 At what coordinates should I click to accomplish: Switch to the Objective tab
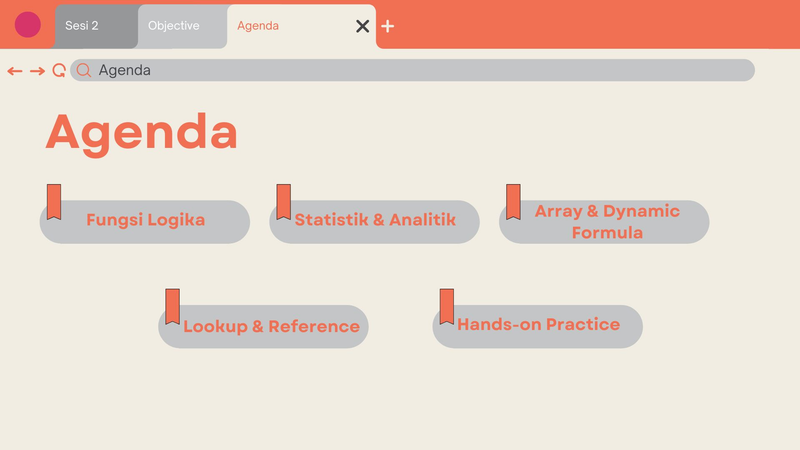click(182, 26)
